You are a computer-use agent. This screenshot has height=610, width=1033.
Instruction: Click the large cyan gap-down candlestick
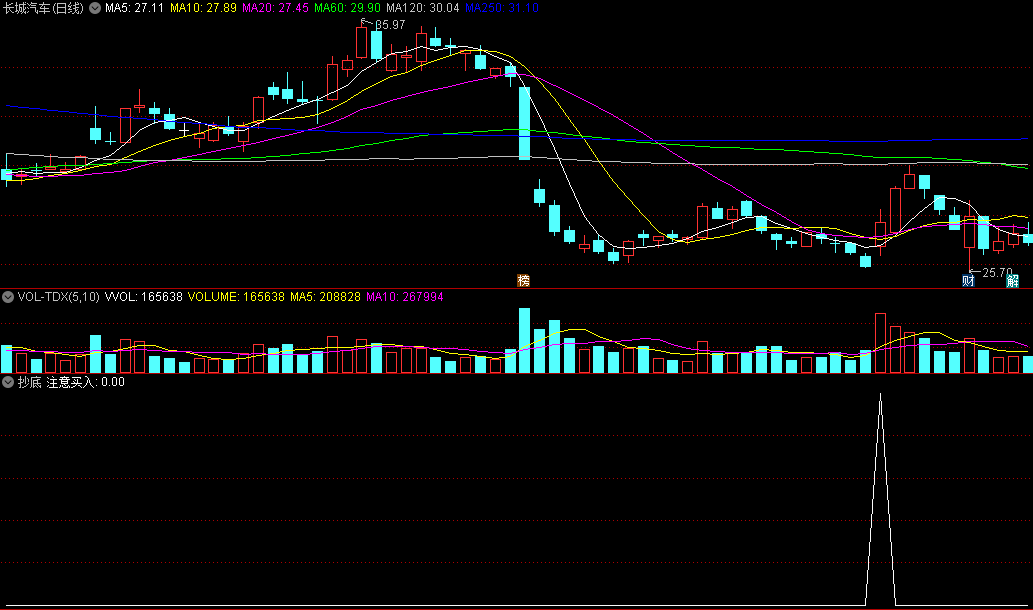tap(524, 123)
